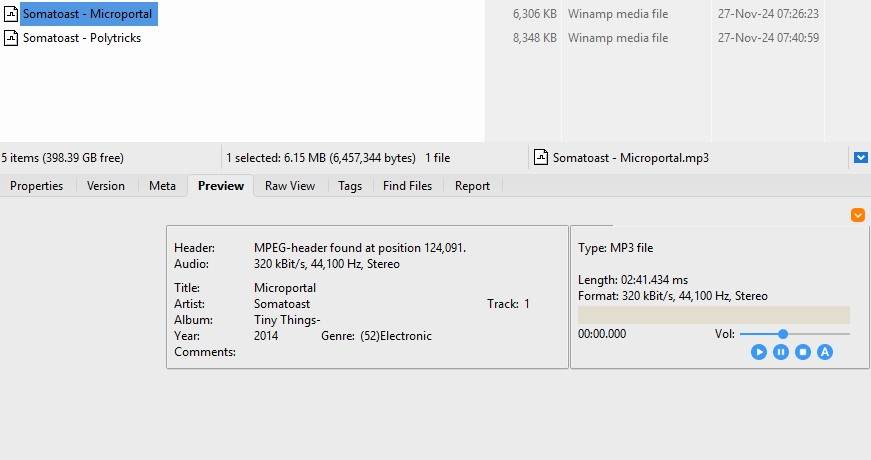Switch to the Find Files tab
This screenshot has height=460, width=871.
point(407,186)
